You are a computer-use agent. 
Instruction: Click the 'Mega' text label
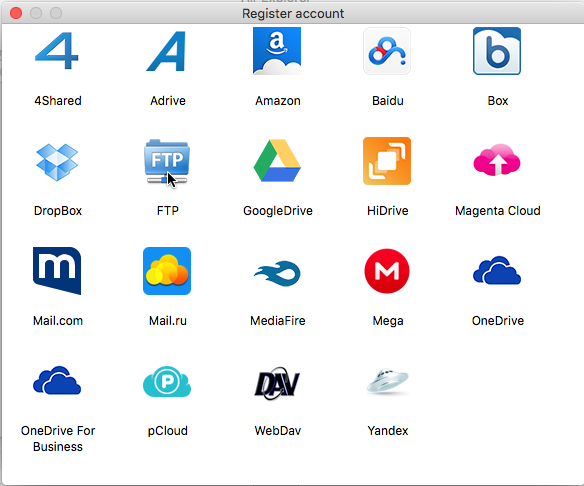tap(388, 321)
